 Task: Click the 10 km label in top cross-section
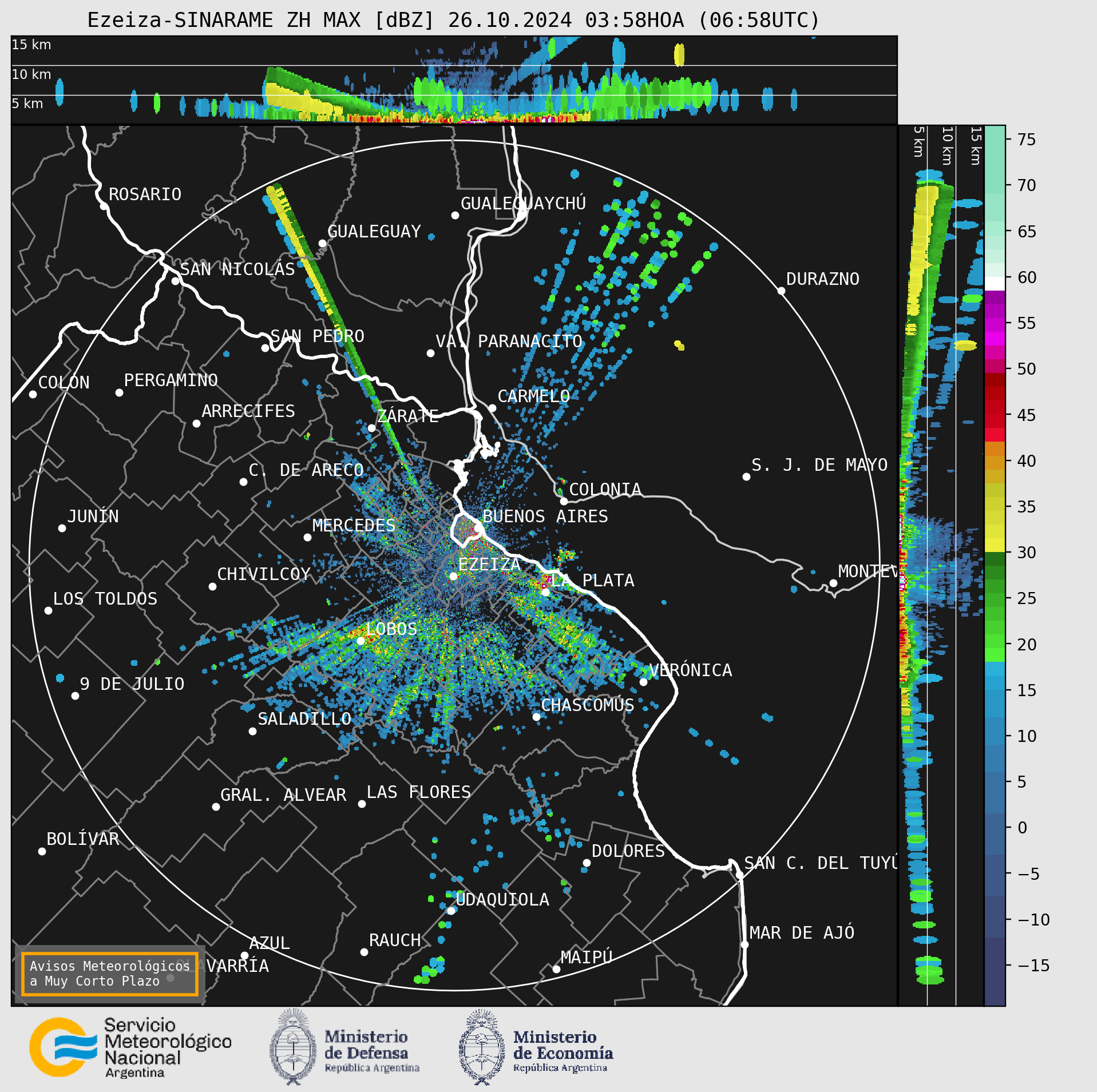[31, 74]
